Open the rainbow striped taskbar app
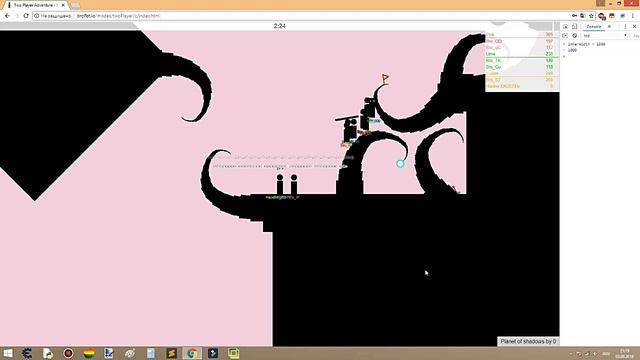Viewport: 640px width, 360px height. coord(89,353)
